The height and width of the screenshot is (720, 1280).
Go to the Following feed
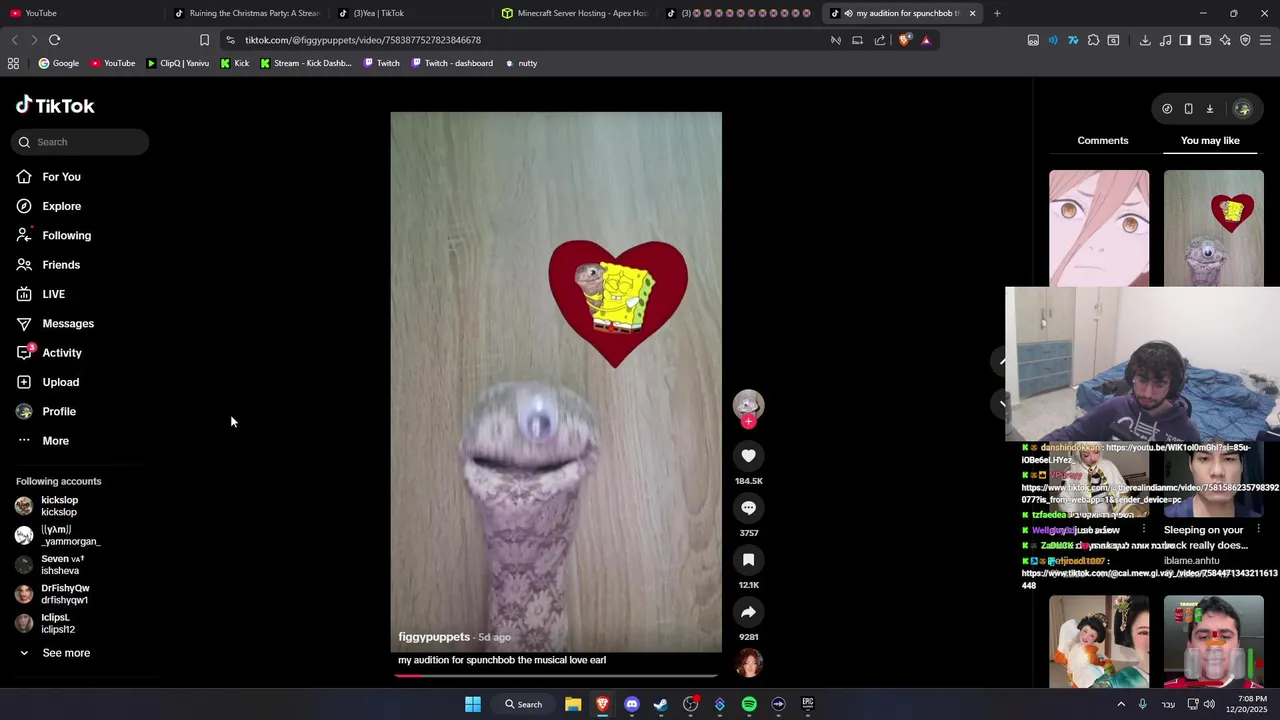[x=53, y=235]
